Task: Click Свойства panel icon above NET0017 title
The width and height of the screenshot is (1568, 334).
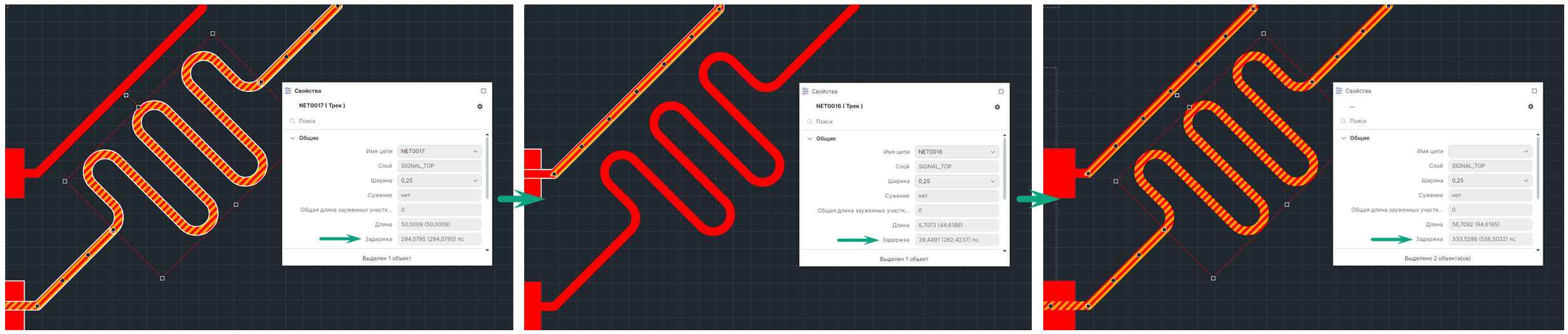Action: pos(288,91)
